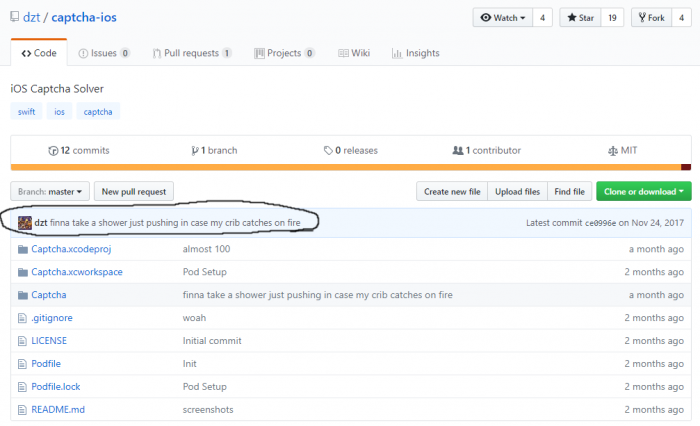This screenshot has width=700, height=426.
Task: Open the Branch: master dropdown
Action: (x=50, y=192)
